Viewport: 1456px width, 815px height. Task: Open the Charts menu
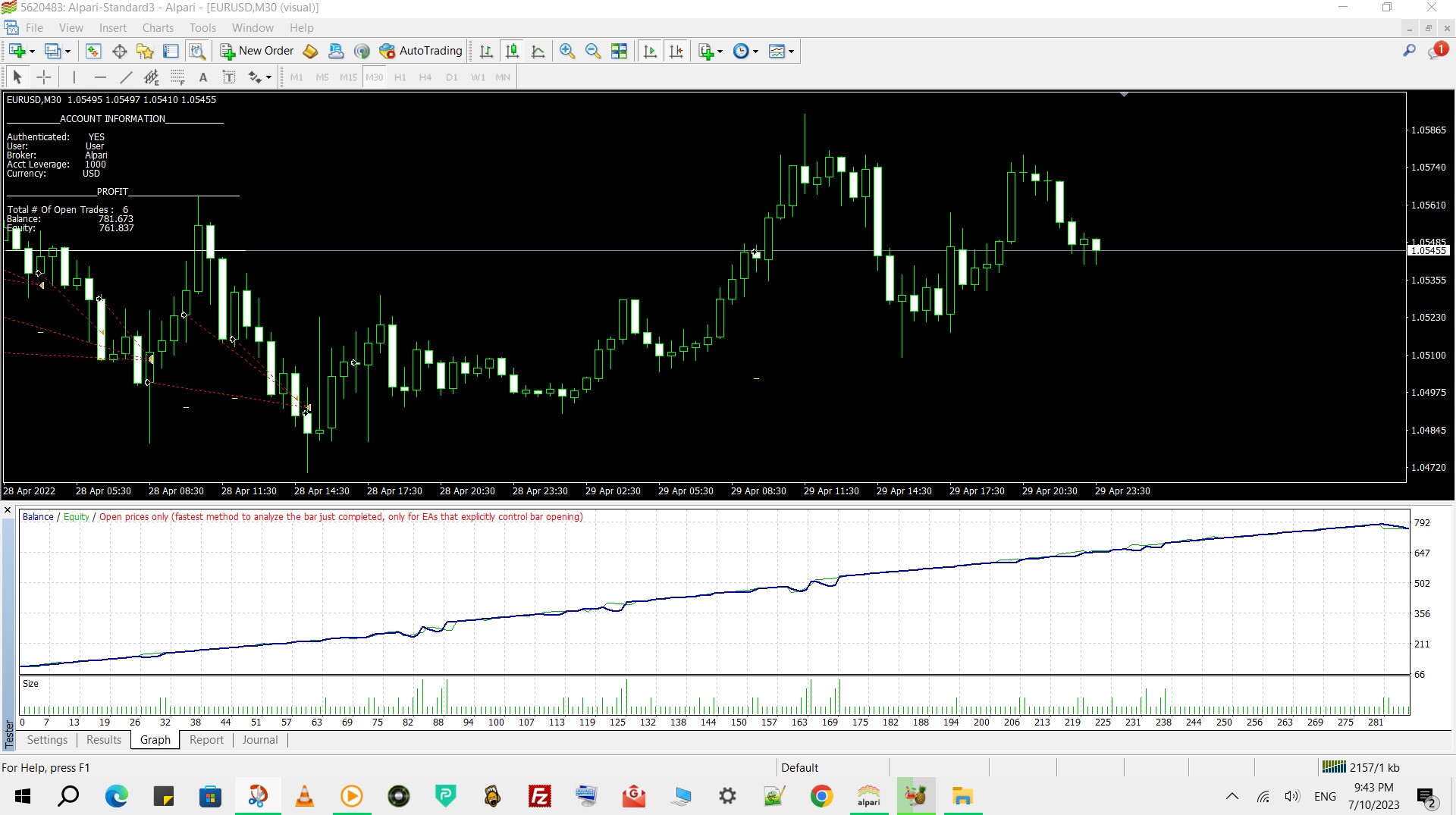coord(158,28)
